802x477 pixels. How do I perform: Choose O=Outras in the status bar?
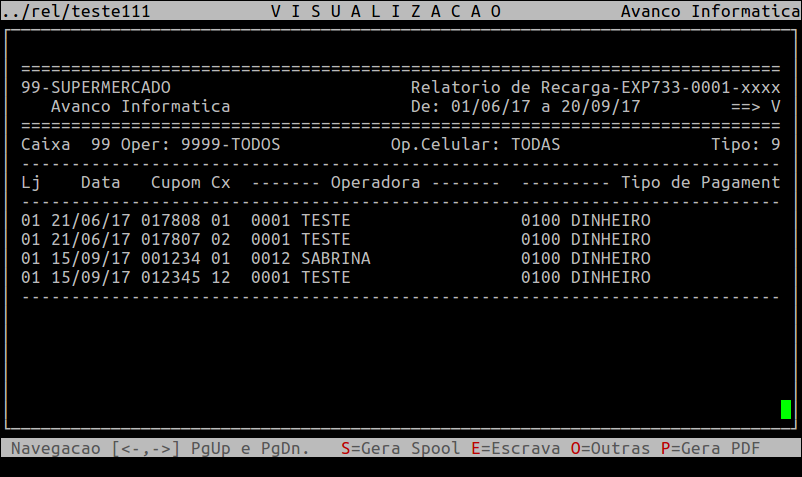click(x=610, y=449)
